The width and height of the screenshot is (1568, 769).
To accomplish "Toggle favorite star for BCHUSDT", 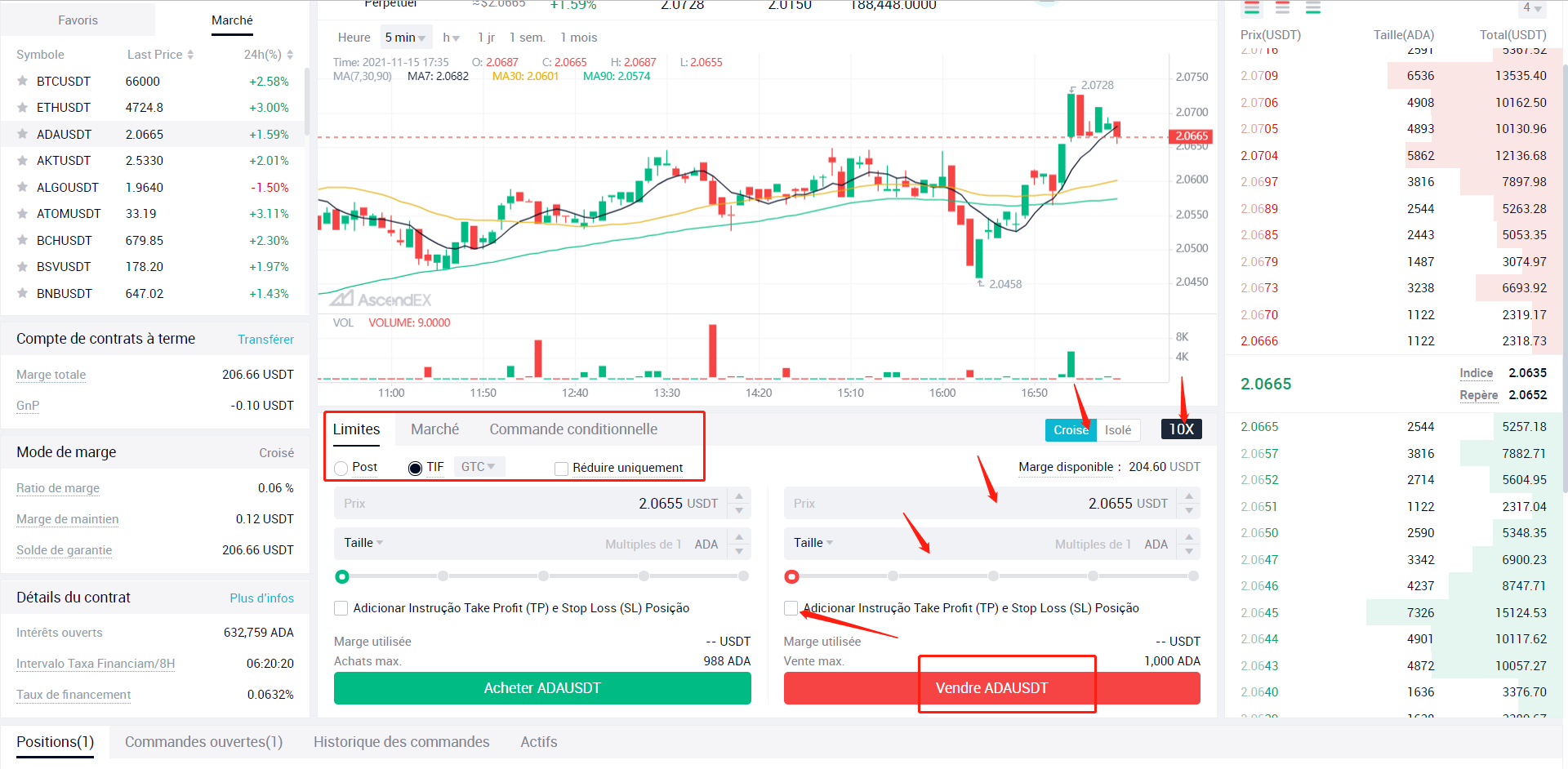I will click(x=23, y=241).
